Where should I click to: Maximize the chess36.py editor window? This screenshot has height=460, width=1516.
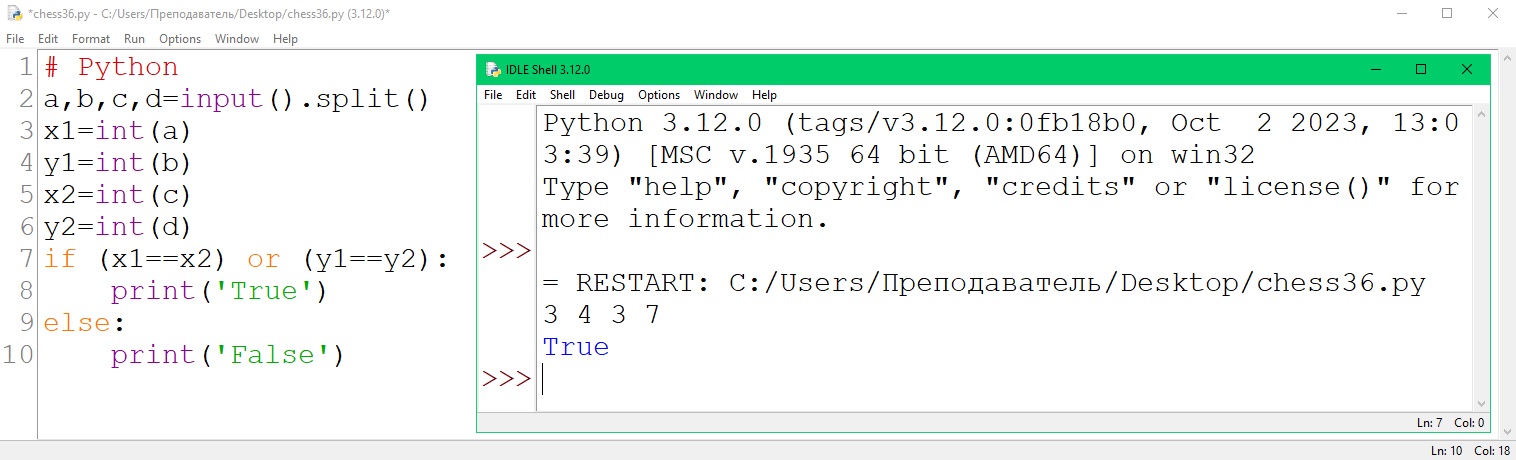click(x=1447, y=14)
